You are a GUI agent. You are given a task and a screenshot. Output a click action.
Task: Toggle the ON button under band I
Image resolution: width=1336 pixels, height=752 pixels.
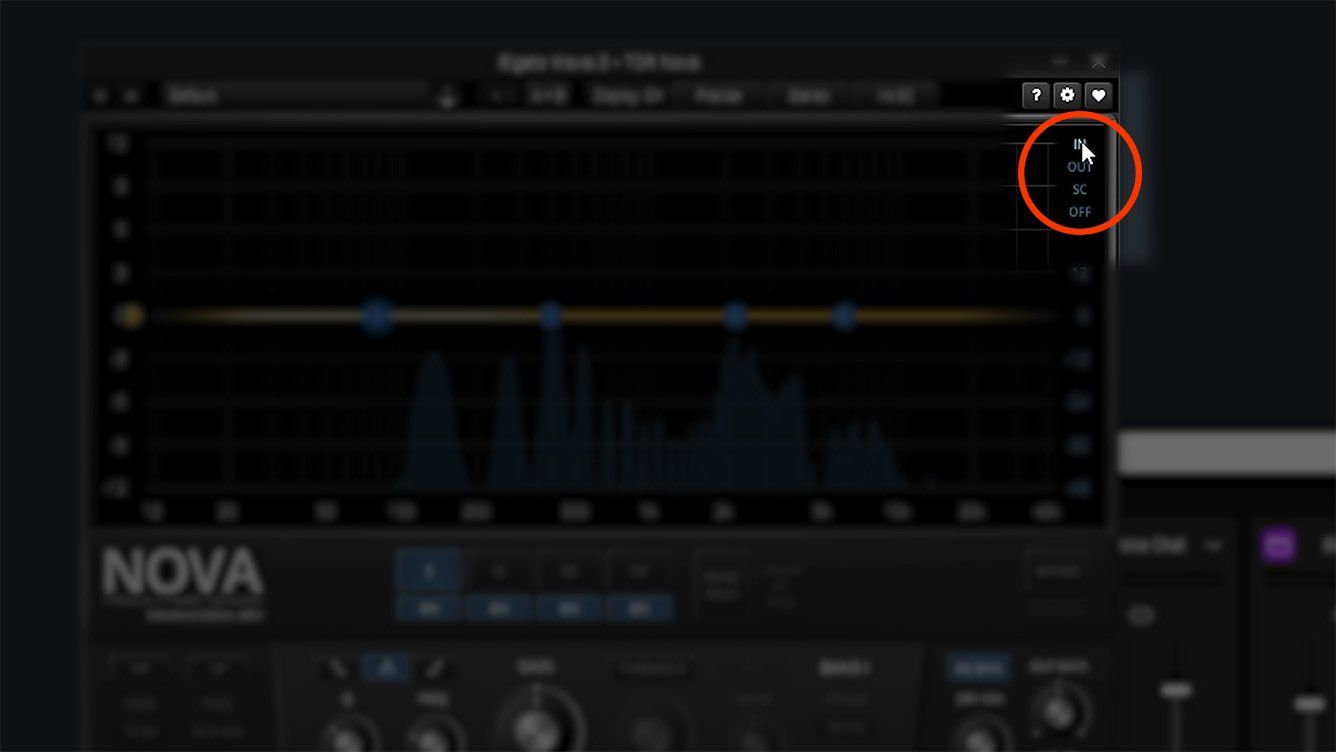tap(429, 607)
